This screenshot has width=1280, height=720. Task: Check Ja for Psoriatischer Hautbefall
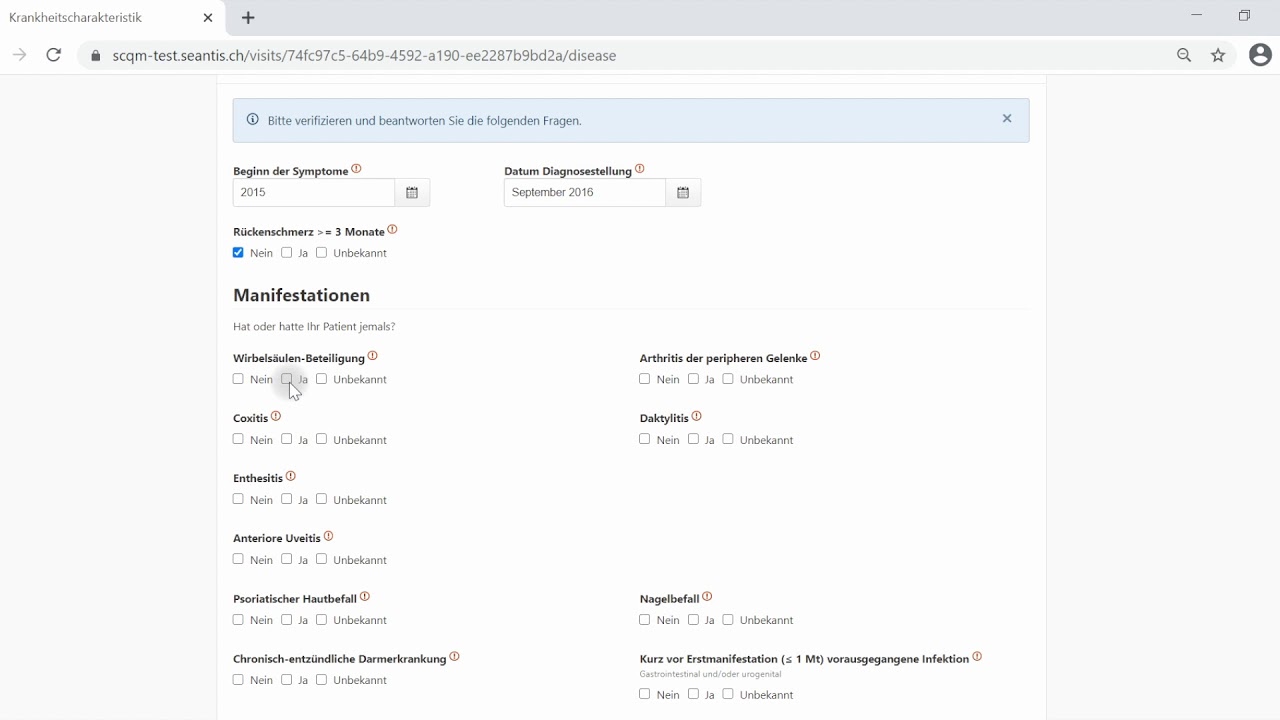tap(287, 619)
